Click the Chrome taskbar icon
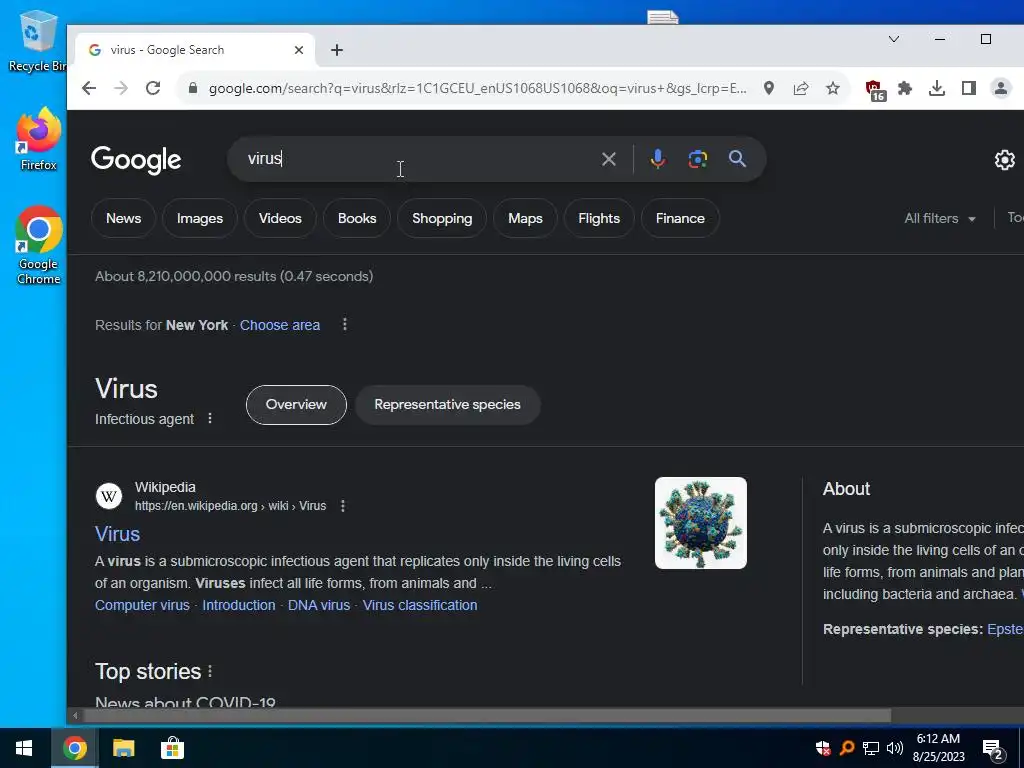 click(74, 748)
